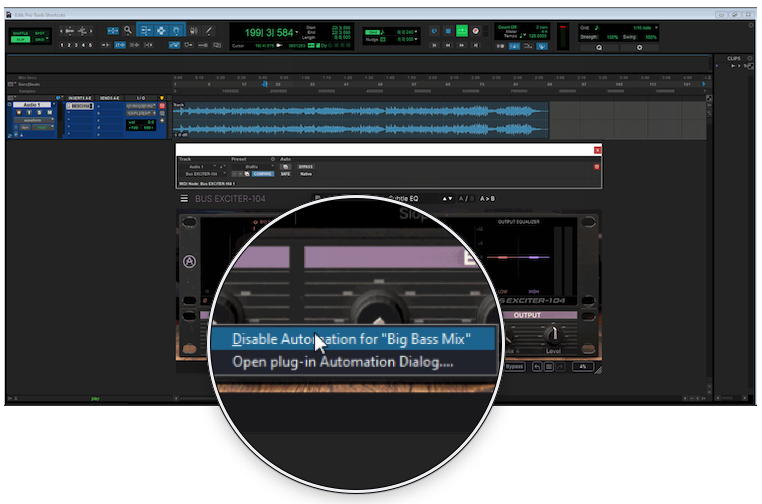The image size is (762, 504).
Task: Click the plug-in Undo arrow icon
Action: click(x=537, y=367)
